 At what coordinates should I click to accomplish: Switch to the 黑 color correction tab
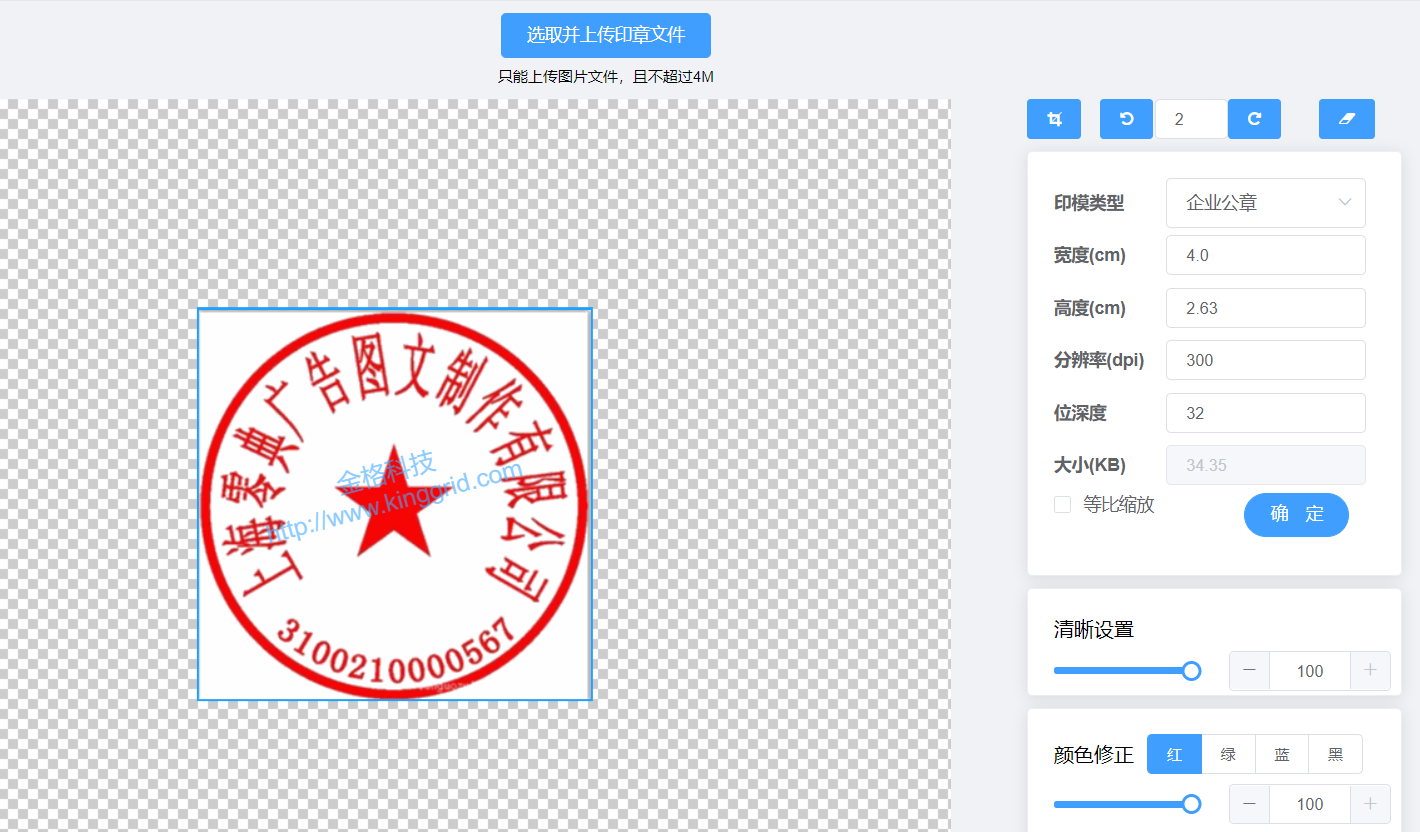click(x=1335, y=755)
